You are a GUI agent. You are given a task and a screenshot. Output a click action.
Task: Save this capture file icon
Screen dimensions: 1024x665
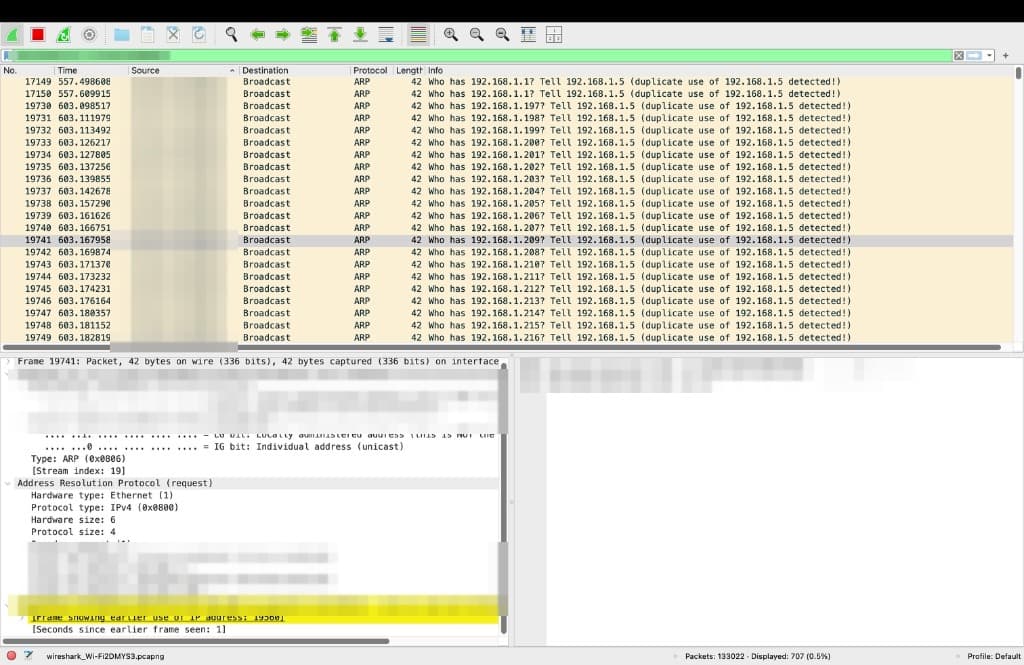point(148,35)
